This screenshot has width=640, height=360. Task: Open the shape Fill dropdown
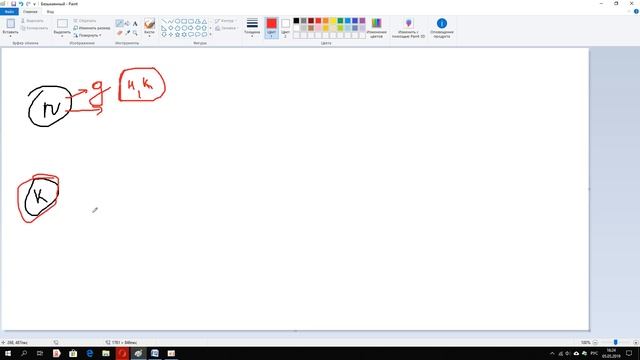pyautogui.click(x=226, y=28)
